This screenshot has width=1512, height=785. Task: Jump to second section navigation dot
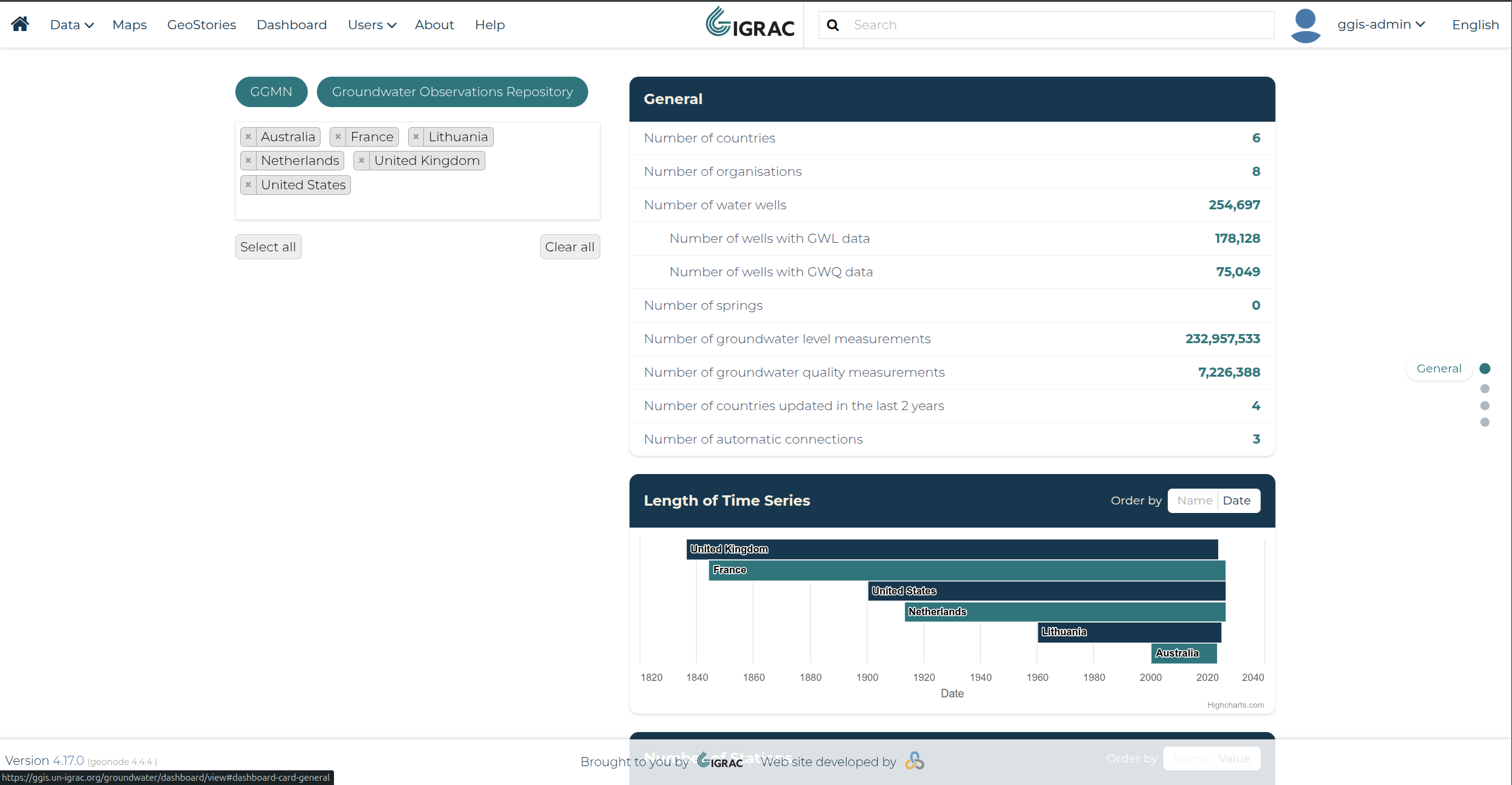point(1485,389)
